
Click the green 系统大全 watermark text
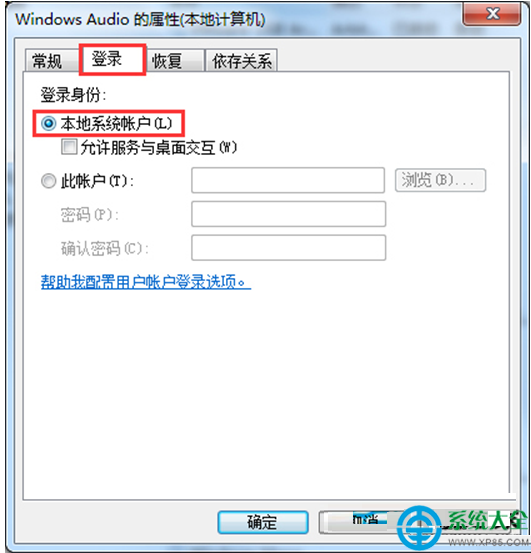487,520
